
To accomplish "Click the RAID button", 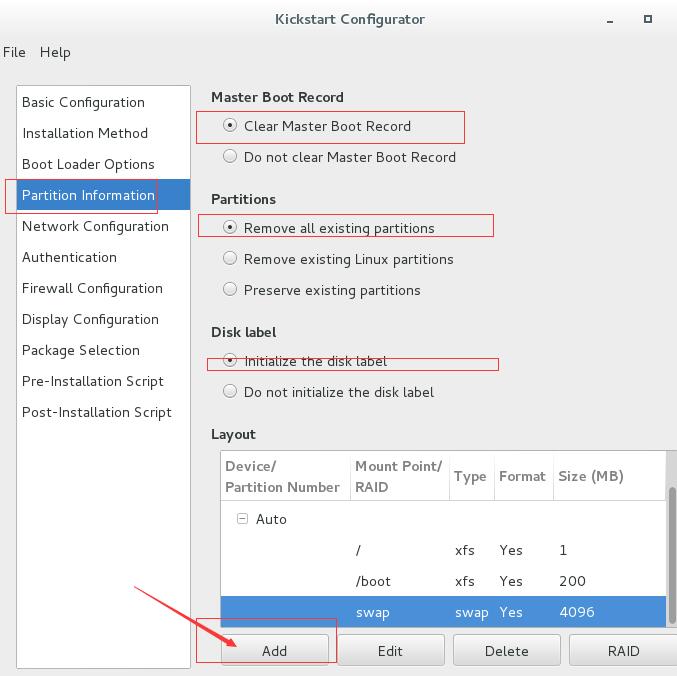I will pyautogui.click(x=623, y=650).
